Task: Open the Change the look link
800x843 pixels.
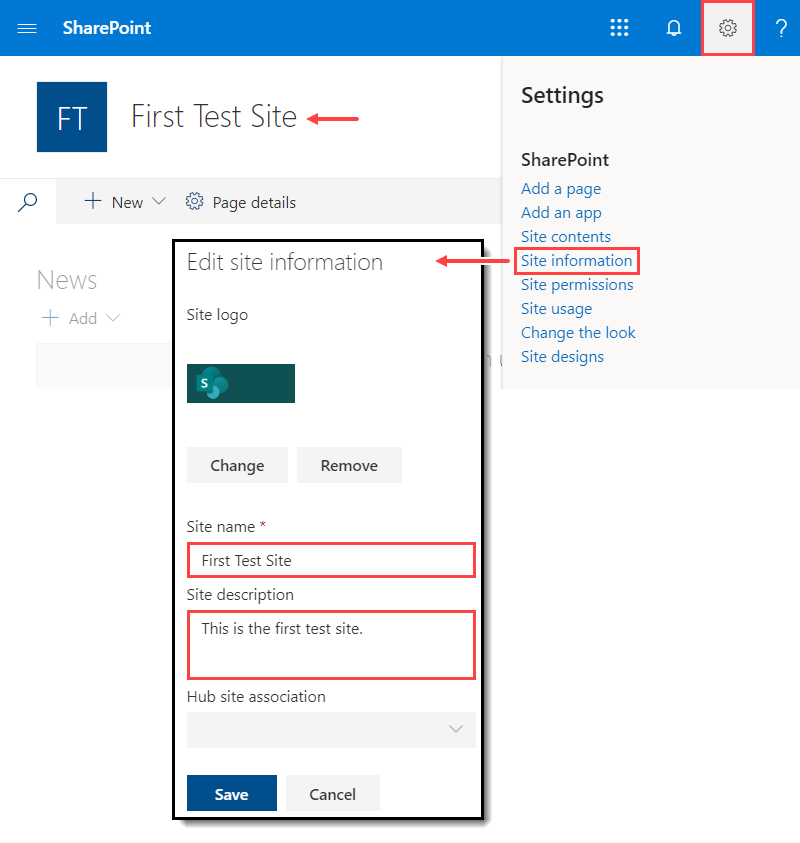Action: pos(578,333)
